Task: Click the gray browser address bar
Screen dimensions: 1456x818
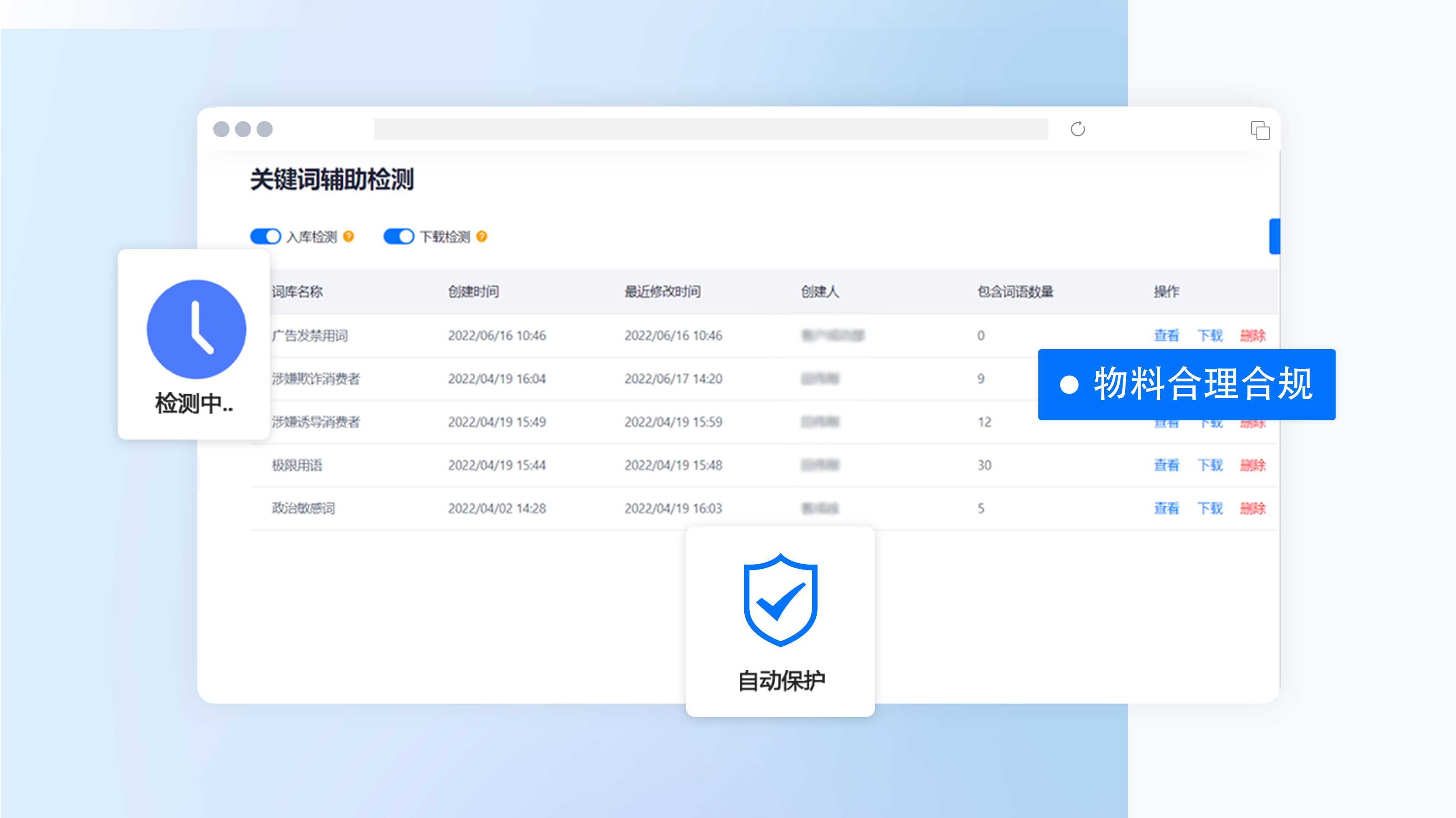Action: (710, 129)
